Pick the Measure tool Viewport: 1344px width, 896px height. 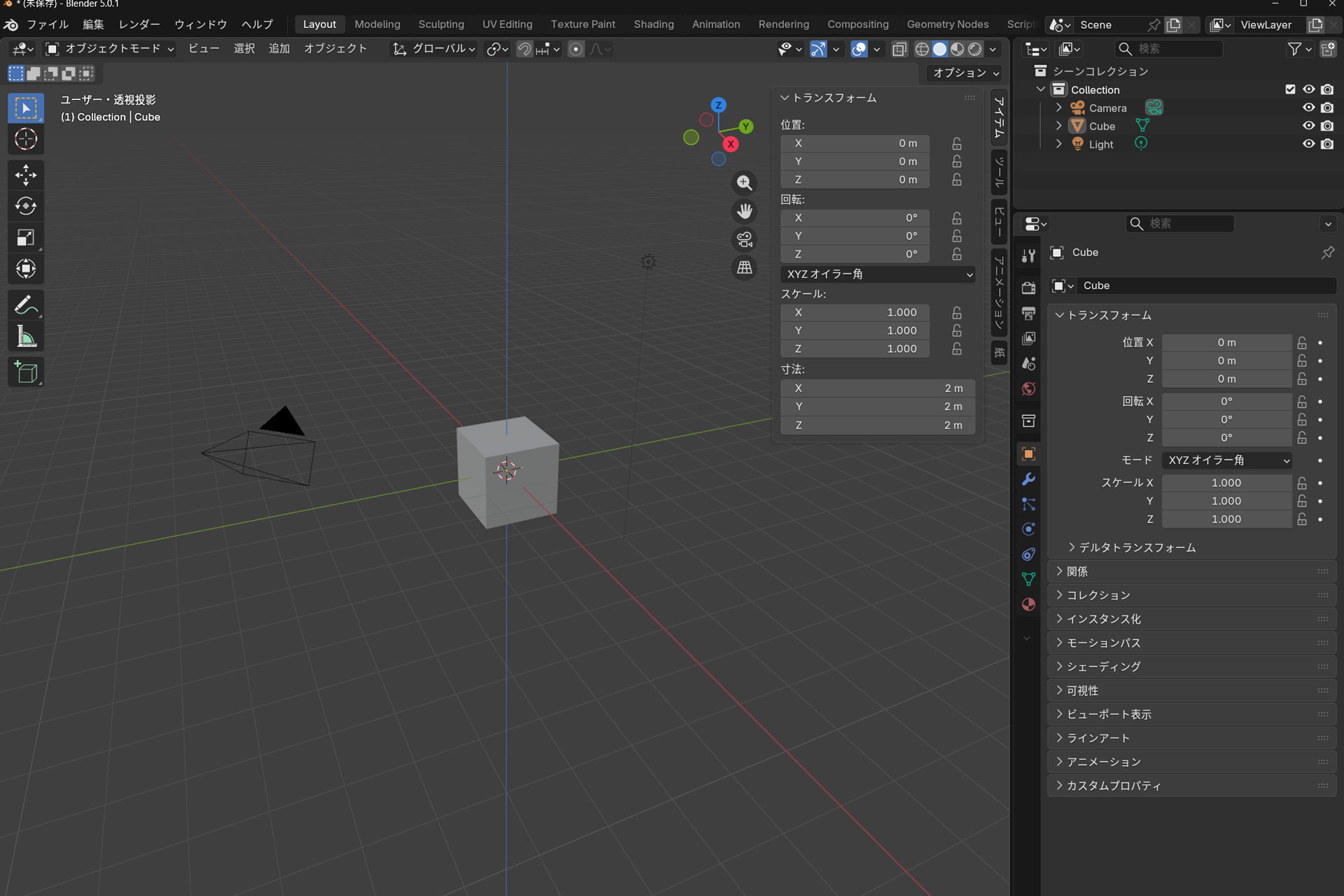pyautogui.click(x=26, y=337)
